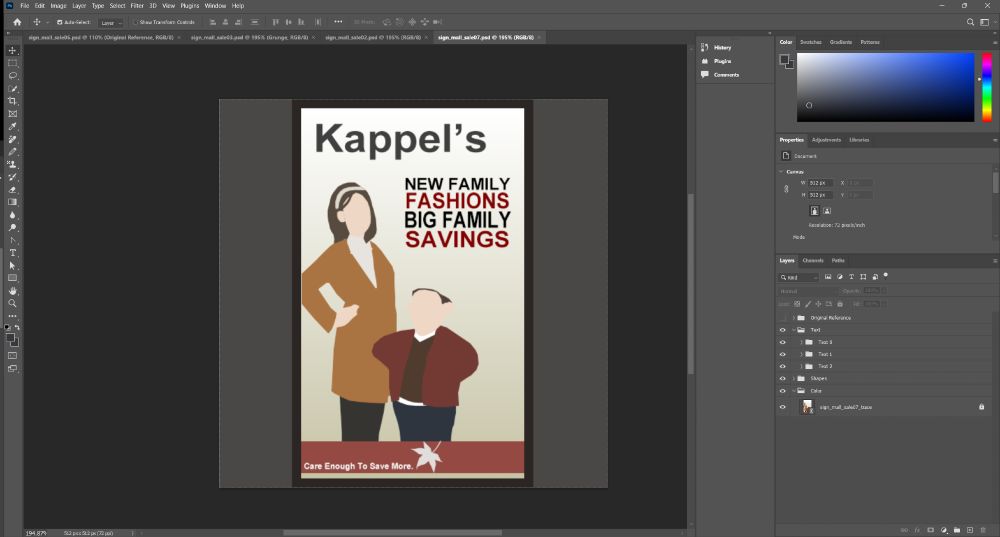Hide the sign_mall_sale07_base layer
Viewport: 1000px width, 537px height.
tap(783, 407)
